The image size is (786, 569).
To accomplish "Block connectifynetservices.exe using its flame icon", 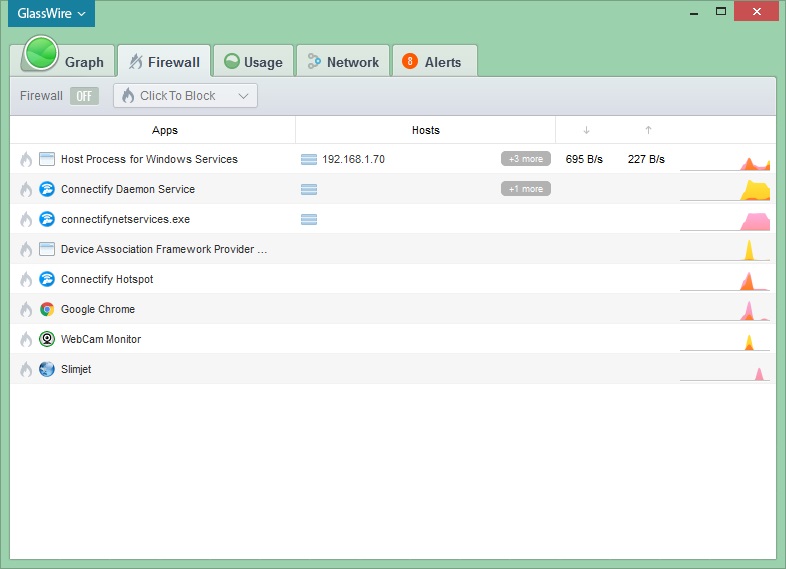I will [x=26, y=220].
